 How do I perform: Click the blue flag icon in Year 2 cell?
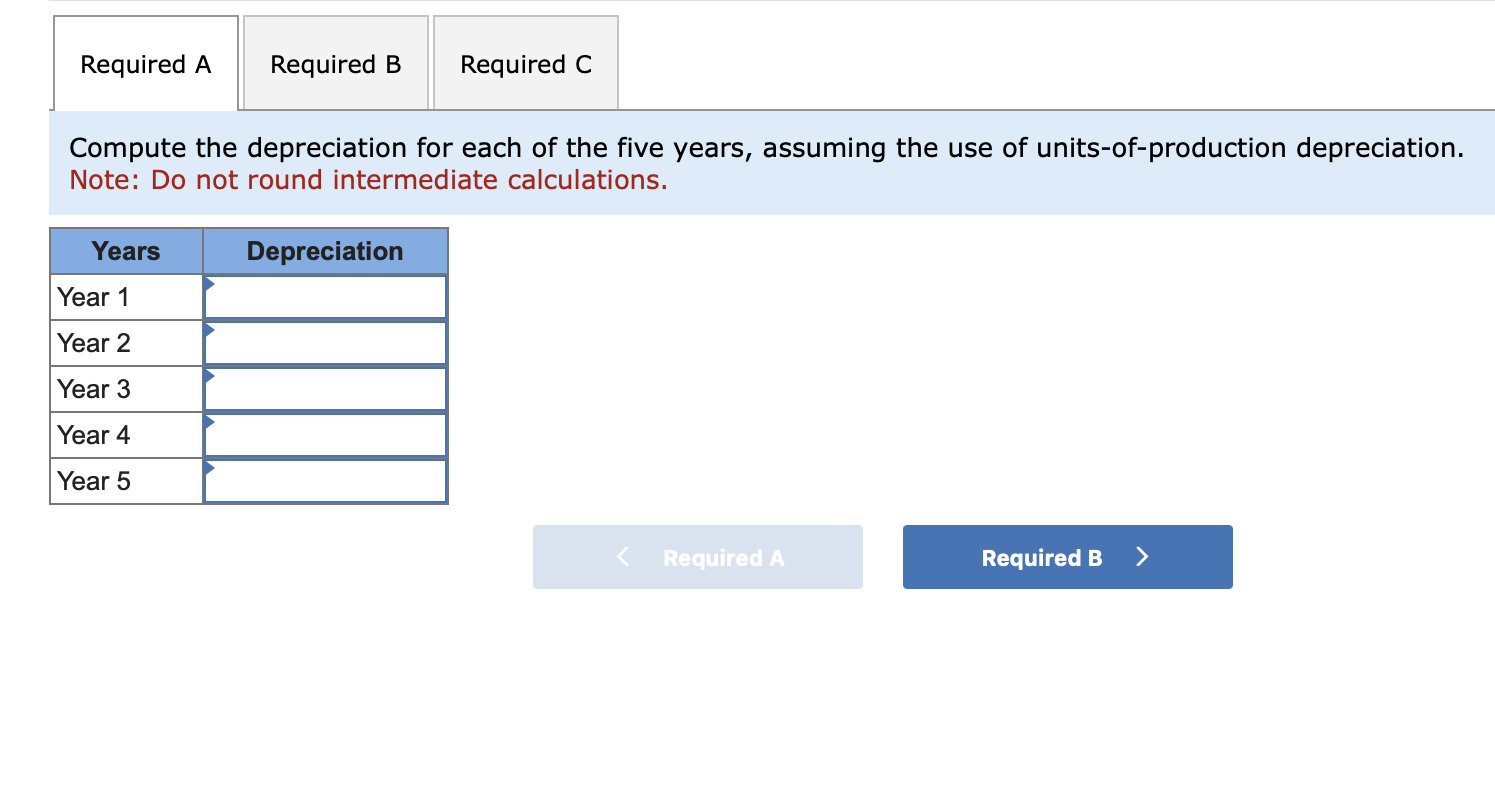(x=209, y=329)
